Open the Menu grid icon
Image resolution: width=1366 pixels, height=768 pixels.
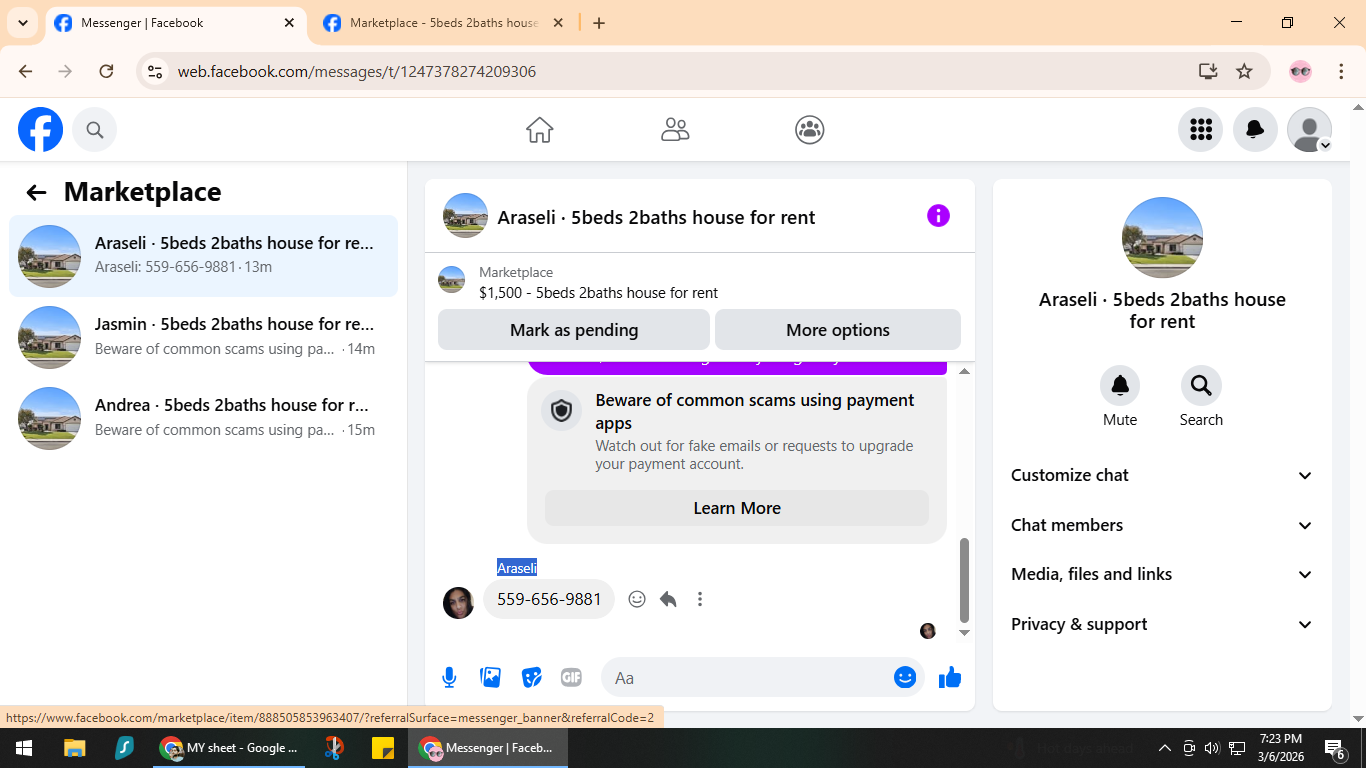tap(1200, 130)
